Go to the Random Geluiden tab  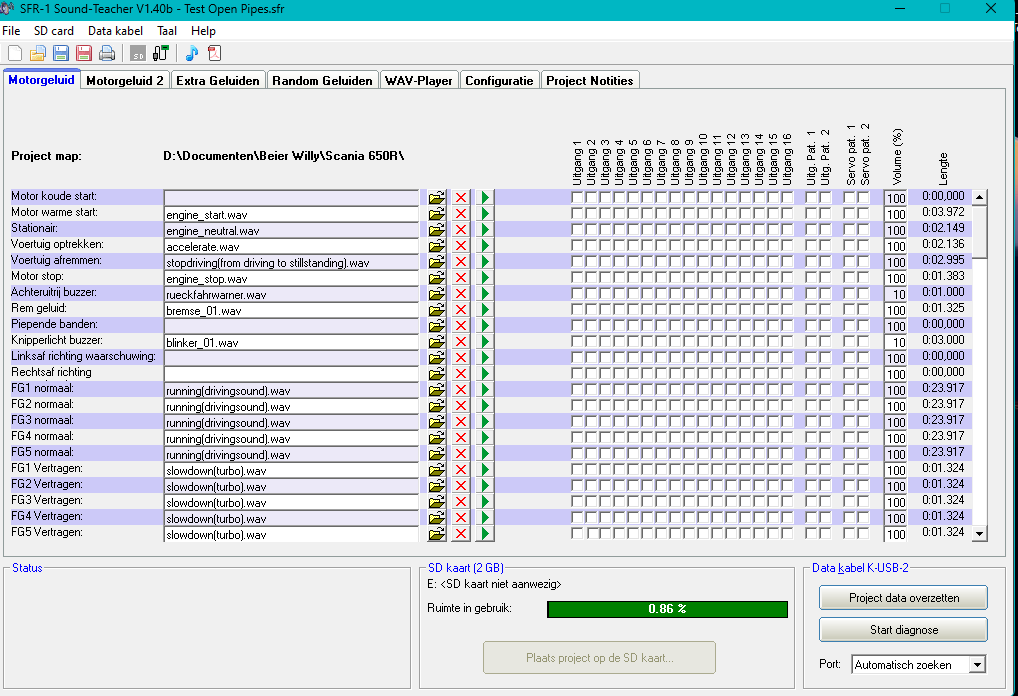322,81
